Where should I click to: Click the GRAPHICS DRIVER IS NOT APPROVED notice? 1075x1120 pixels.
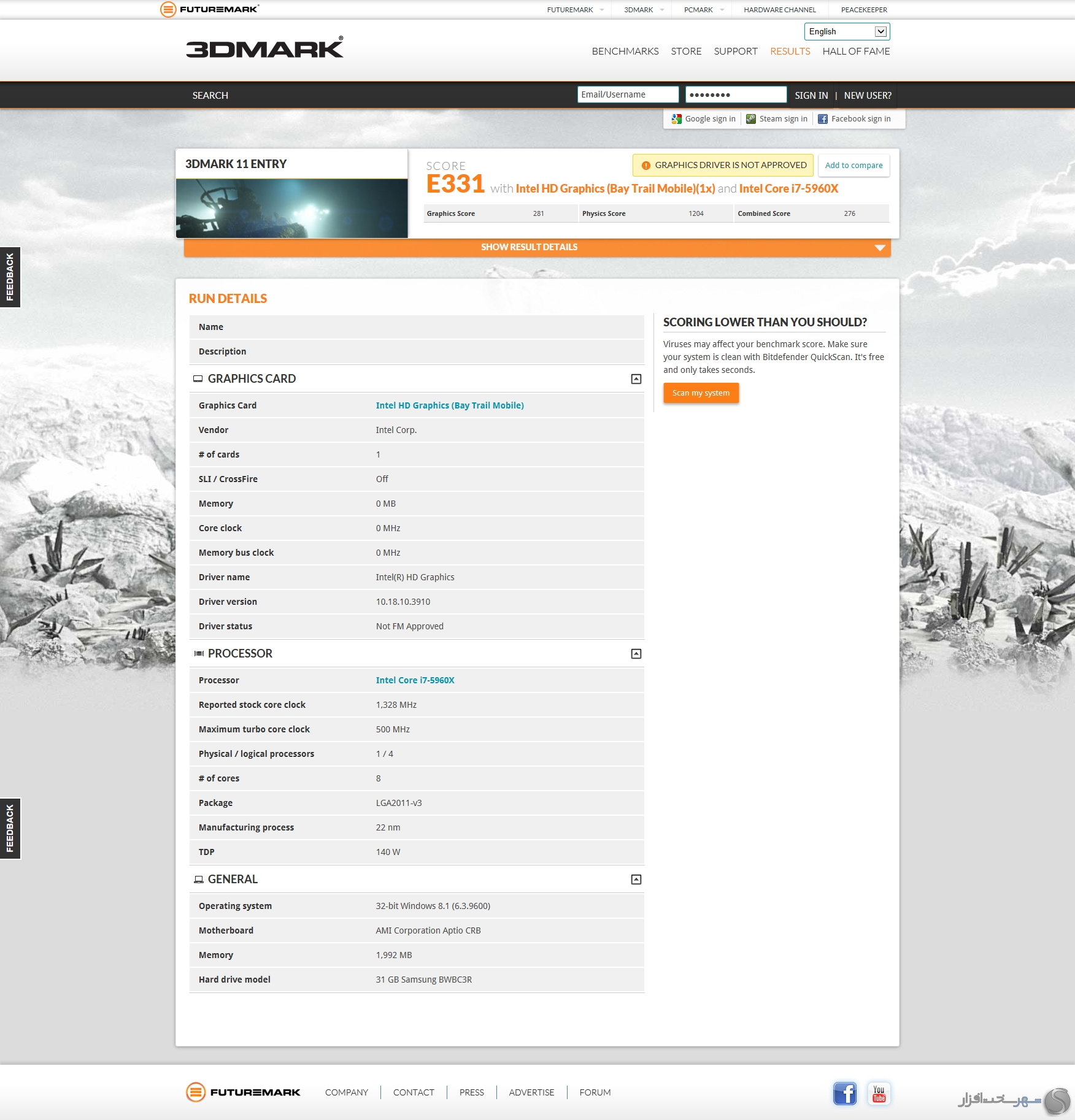(723, 166)
